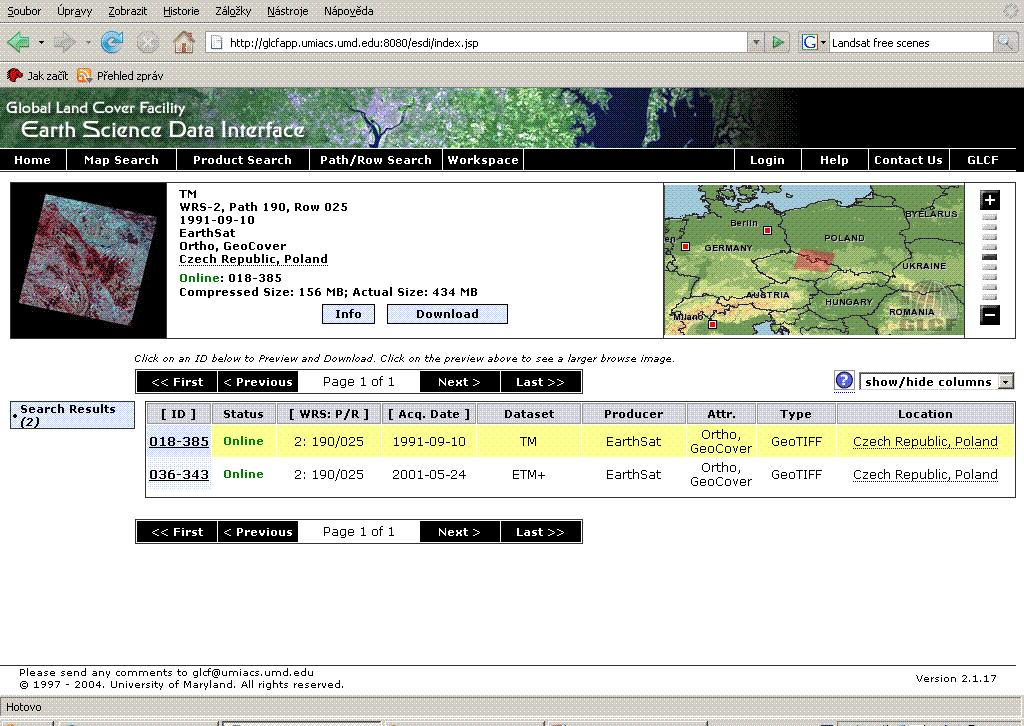Click the map zoom level slider bars
This screenshot has height=726, width=1024.
click(x=990, y=257)
